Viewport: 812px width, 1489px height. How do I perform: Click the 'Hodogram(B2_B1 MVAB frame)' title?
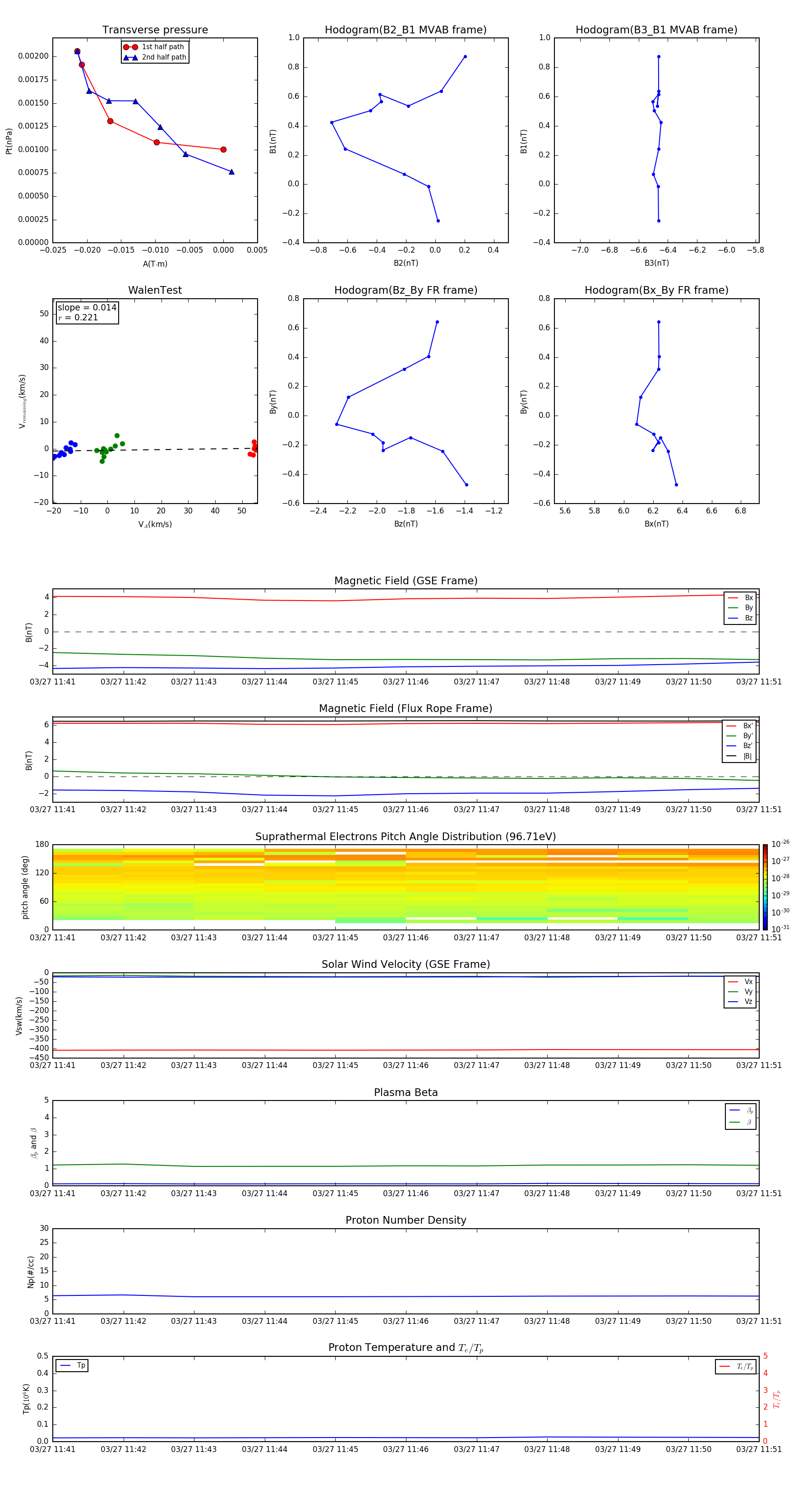pos(406,30)
